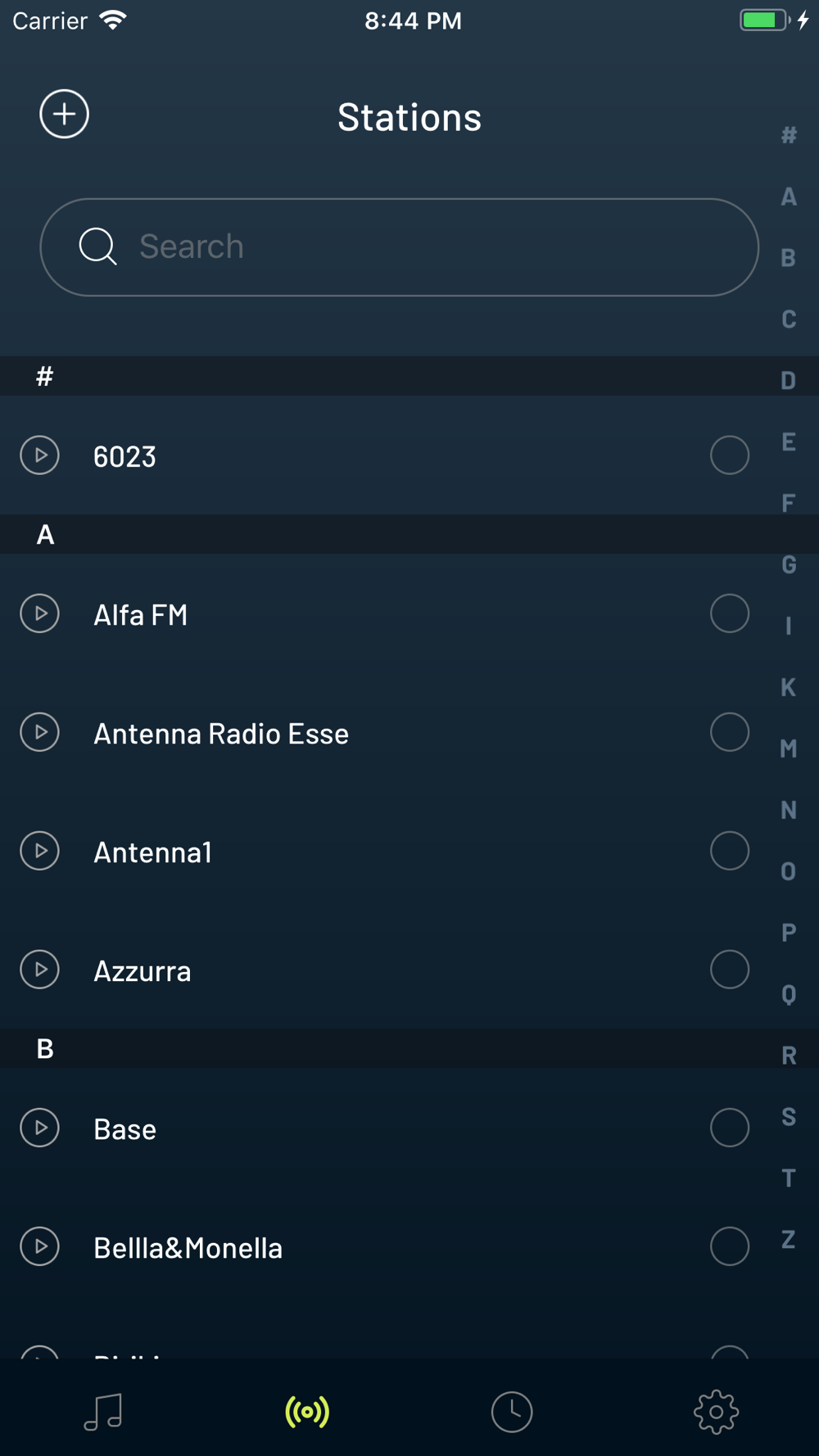
Task: Mark Bellla&Monella with its selection circle
Action: [x=730, y=1246]
